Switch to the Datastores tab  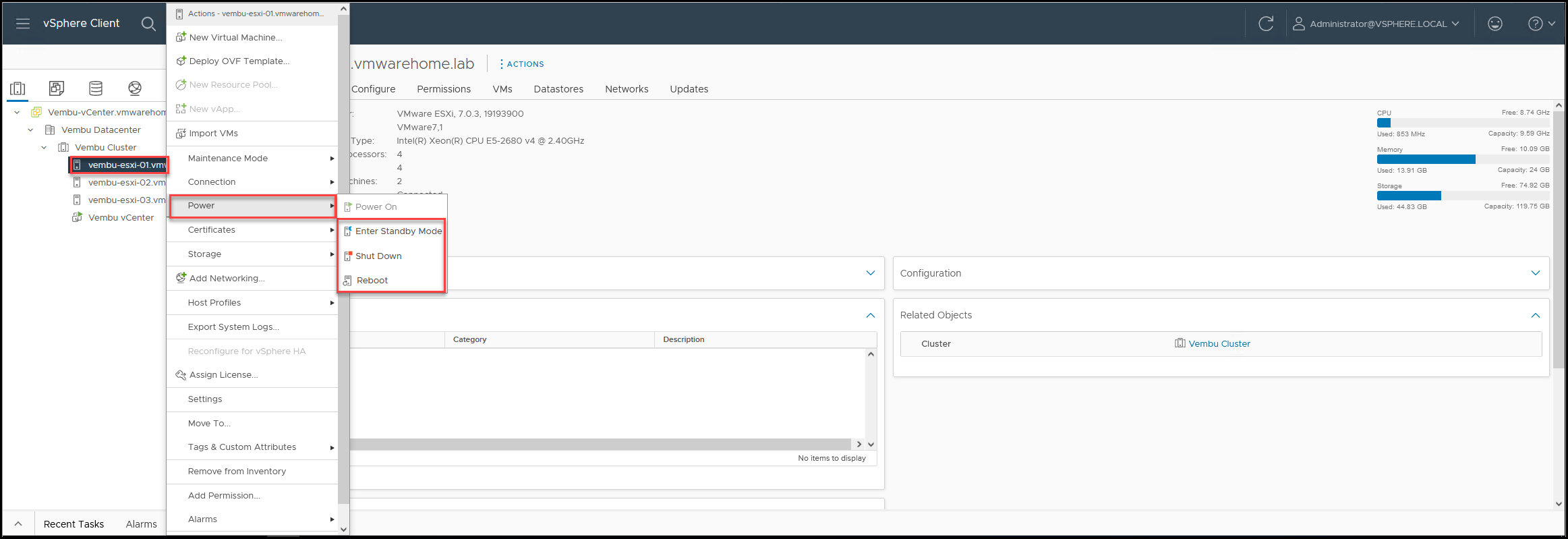(x=558, y=89)
